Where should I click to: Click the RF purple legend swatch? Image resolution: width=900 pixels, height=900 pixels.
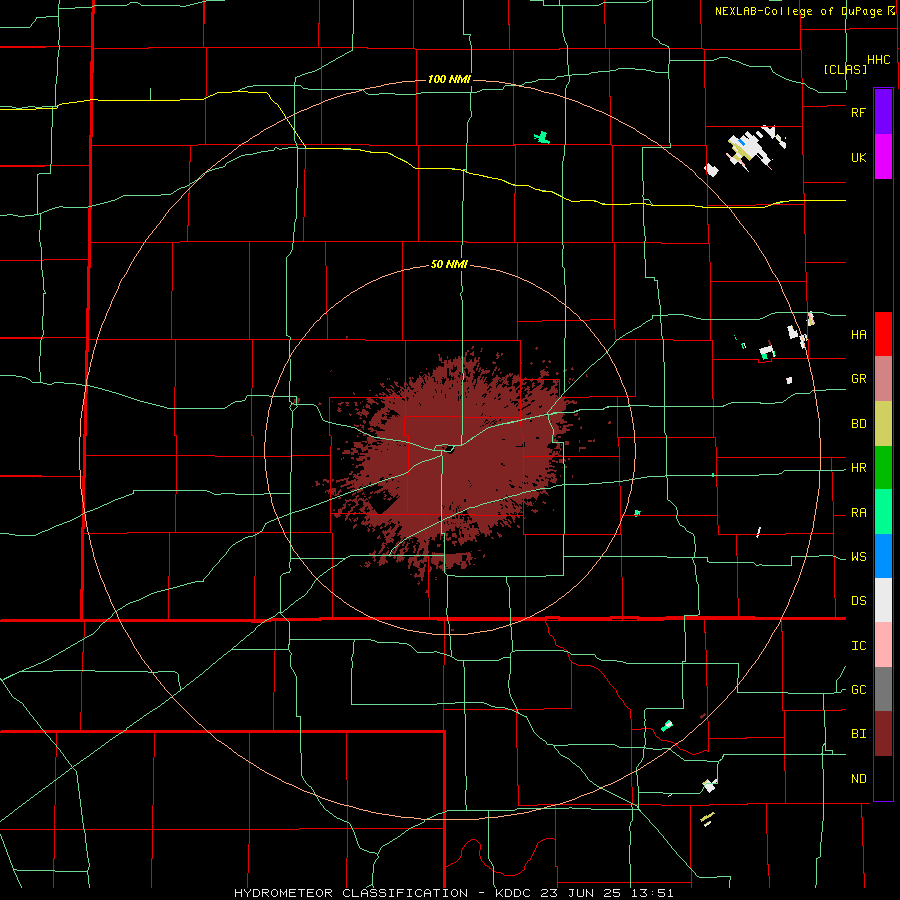tap(883, 112)
